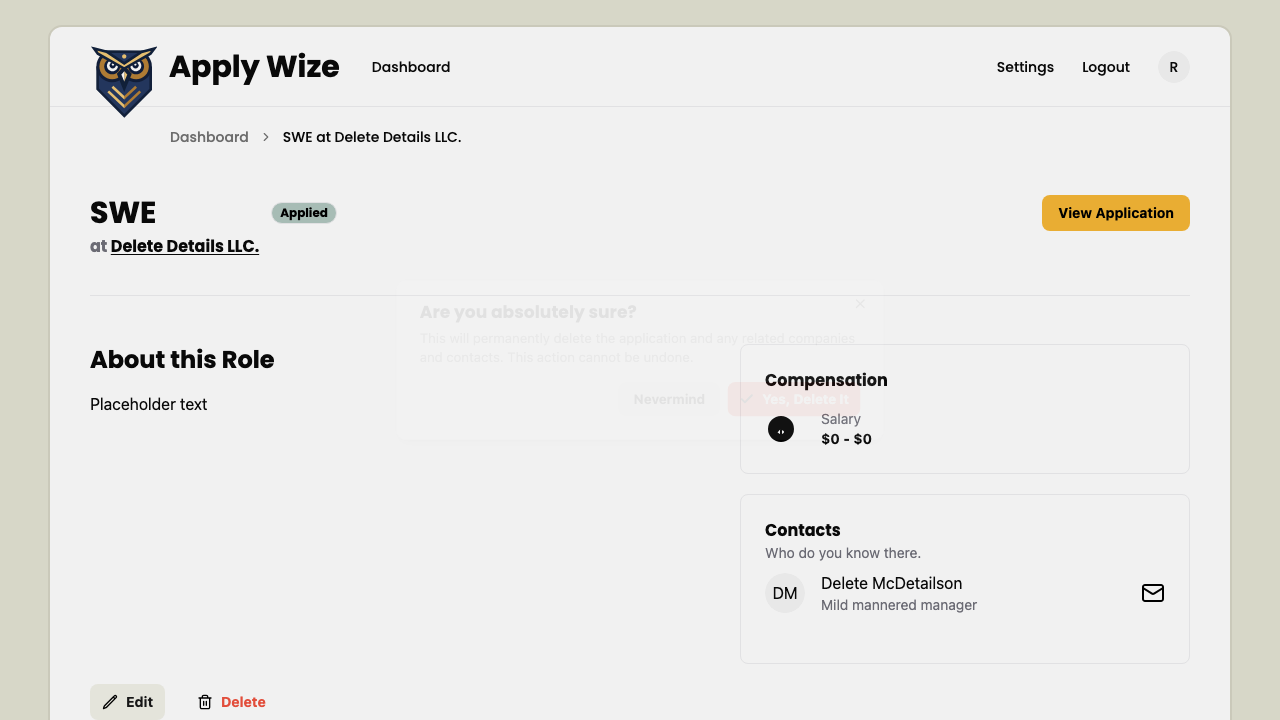Viewport: 1280px width, 720px height.
Task: Confirm with the Yes, Delete it button
Action: pyautogui.click(x=794, y=399)
